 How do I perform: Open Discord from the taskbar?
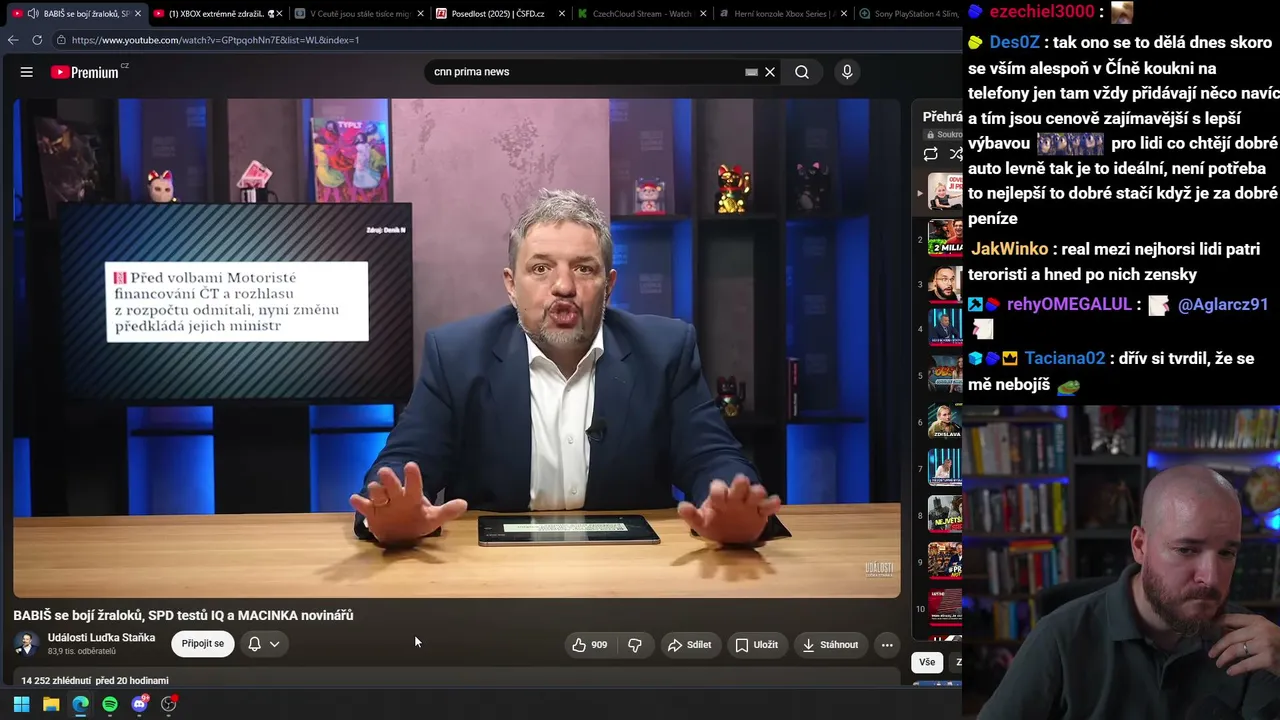[140, 704]
